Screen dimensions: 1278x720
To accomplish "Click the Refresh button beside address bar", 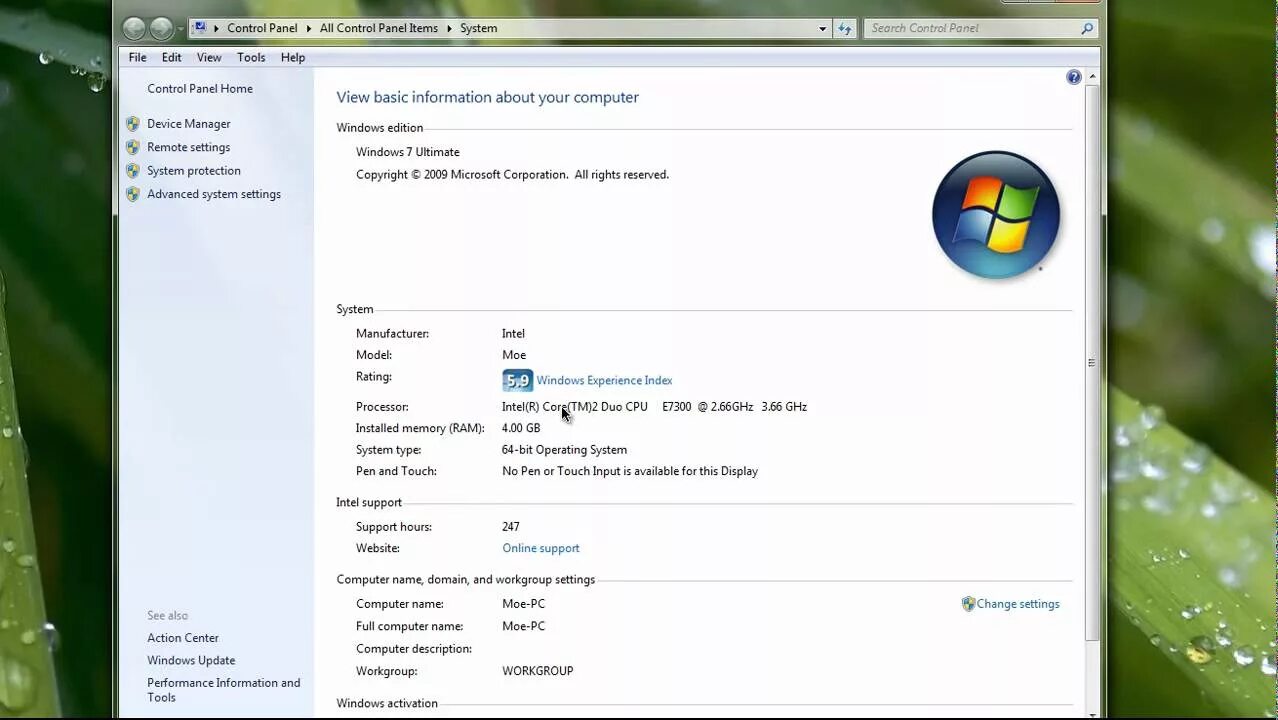I will coord(845,29).
